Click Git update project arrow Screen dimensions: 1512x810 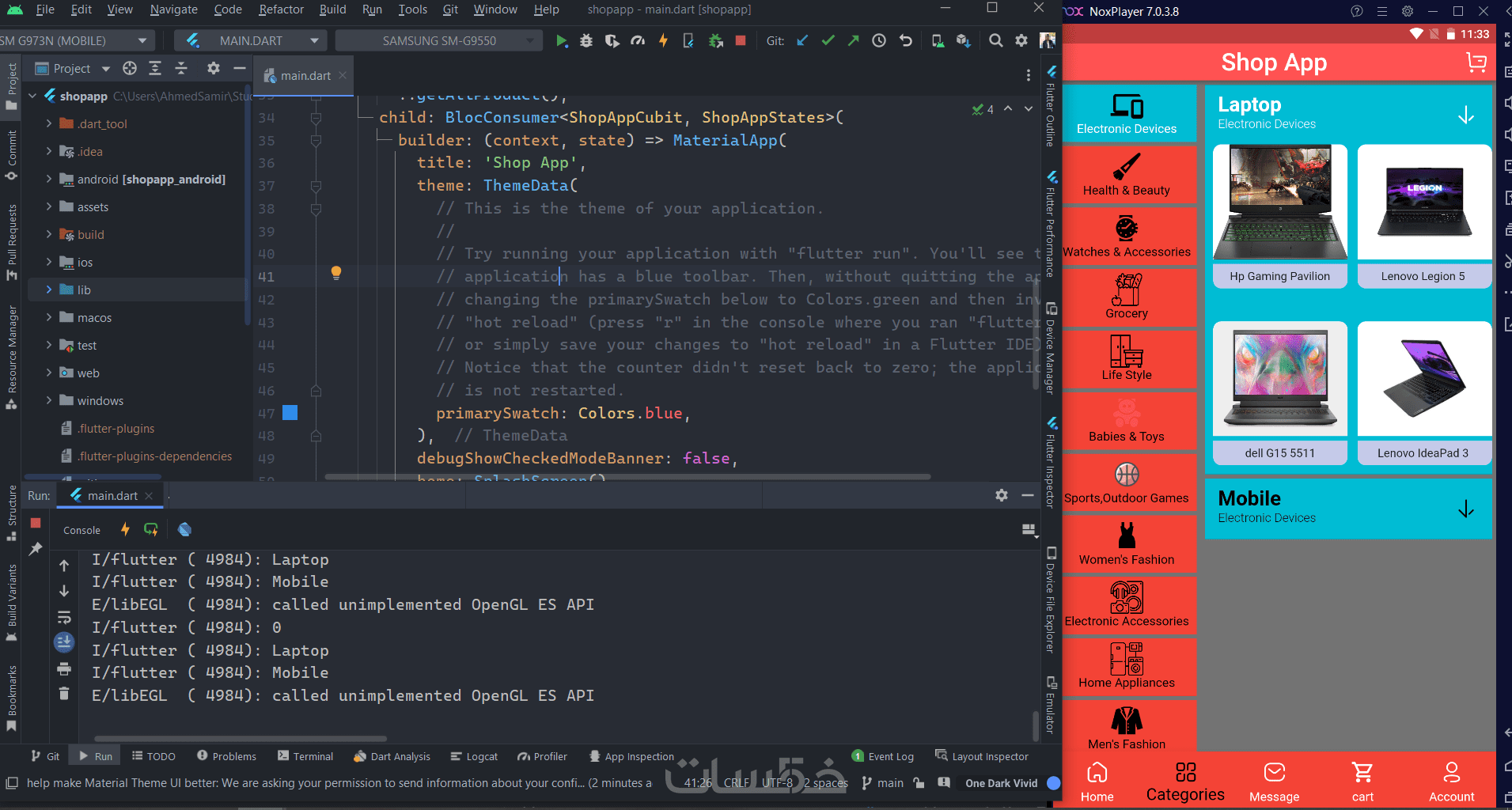(802, 40)
